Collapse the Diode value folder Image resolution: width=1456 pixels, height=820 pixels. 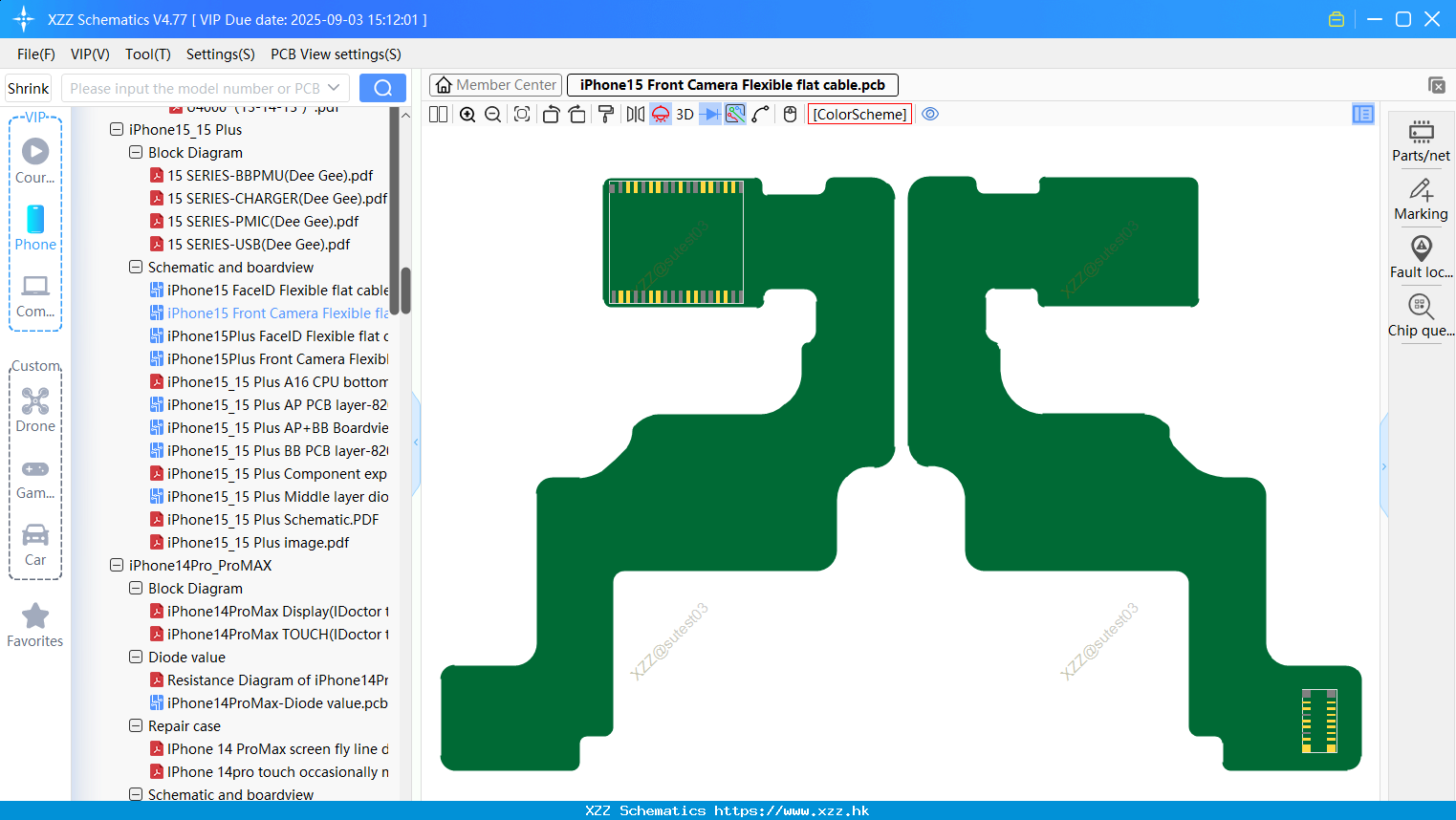click(x=136, y=657)
